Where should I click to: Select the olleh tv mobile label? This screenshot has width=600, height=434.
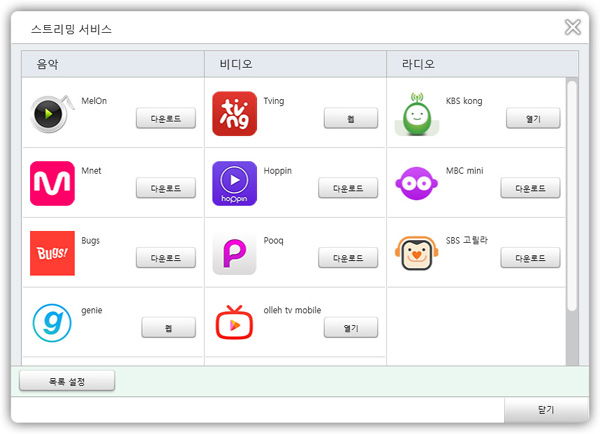pyautogui.click(x=292, y=310)
